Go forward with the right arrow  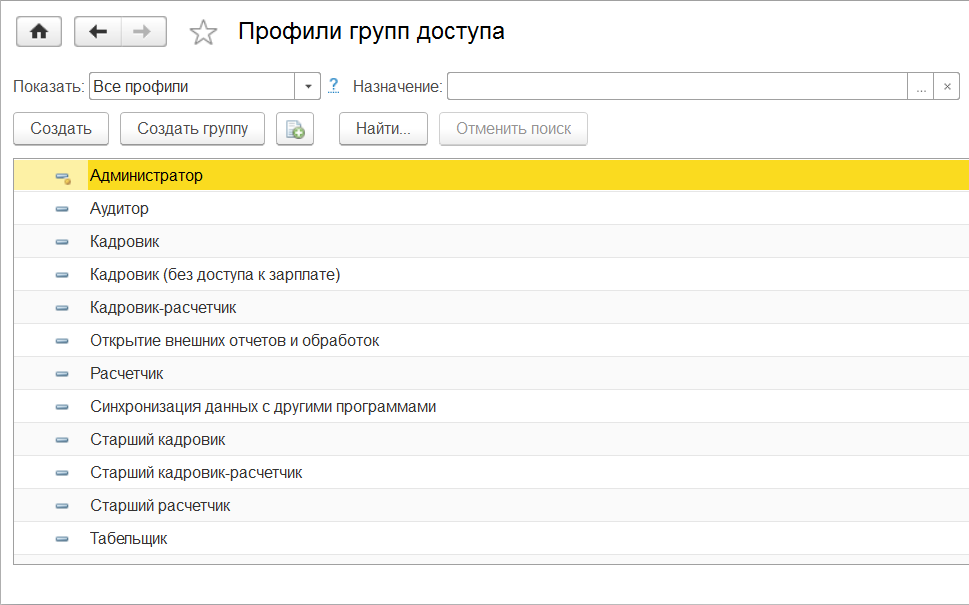(143, 31)
